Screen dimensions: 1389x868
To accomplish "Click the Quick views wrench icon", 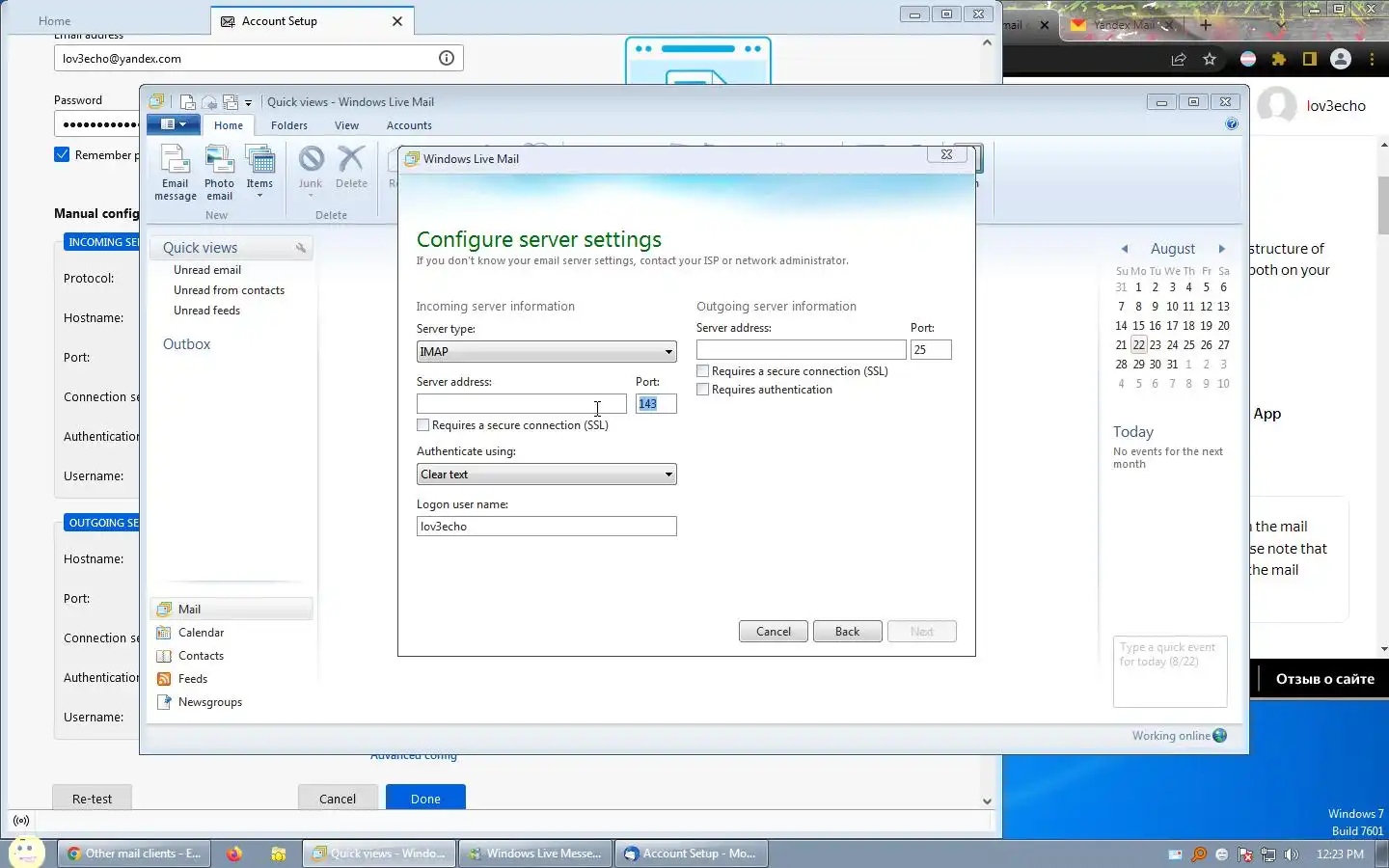I will tap(301, 248).
